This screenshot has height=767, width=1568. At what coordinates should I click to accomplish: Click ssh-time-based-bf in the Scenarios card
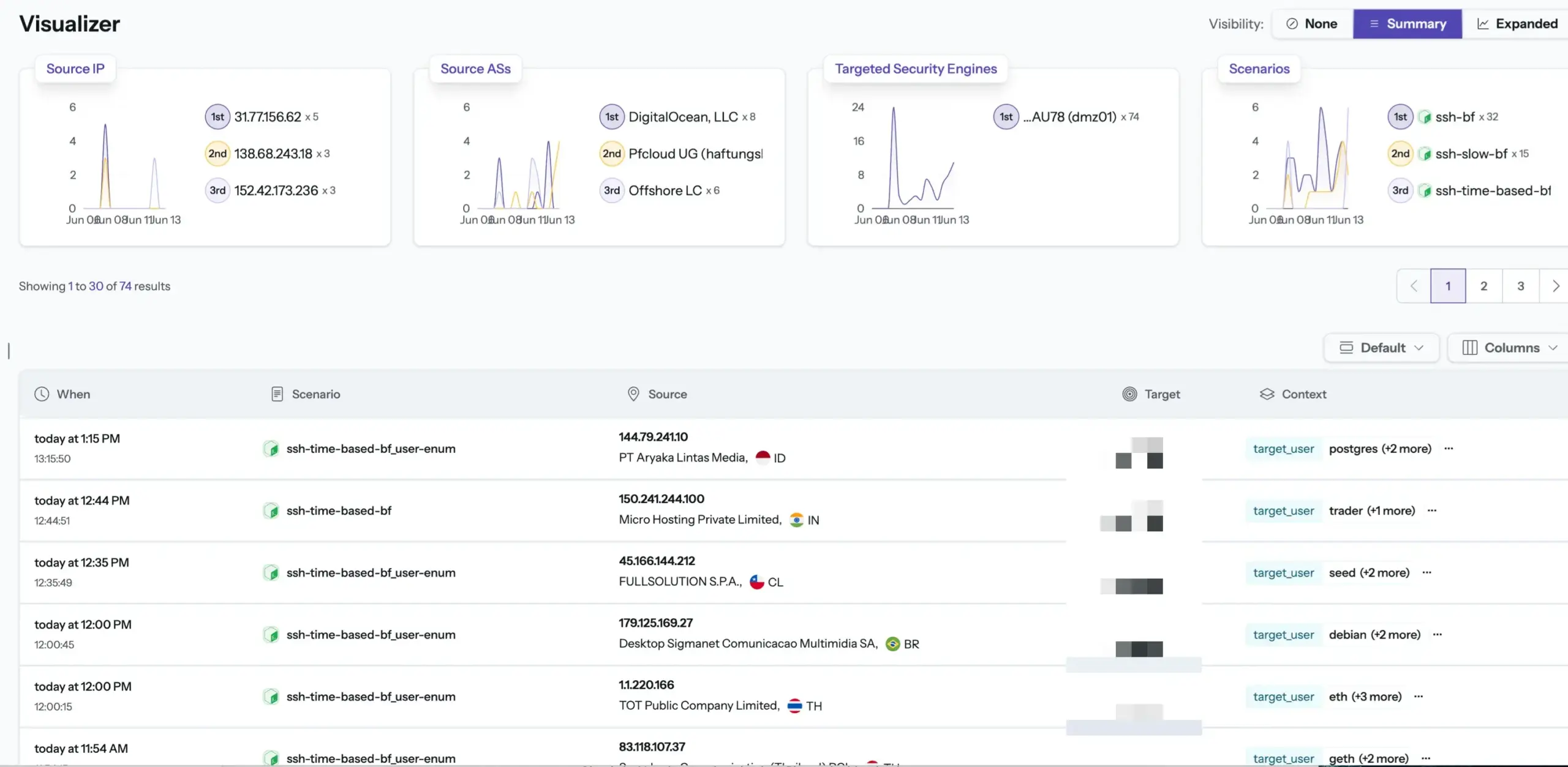(1493, 190)
